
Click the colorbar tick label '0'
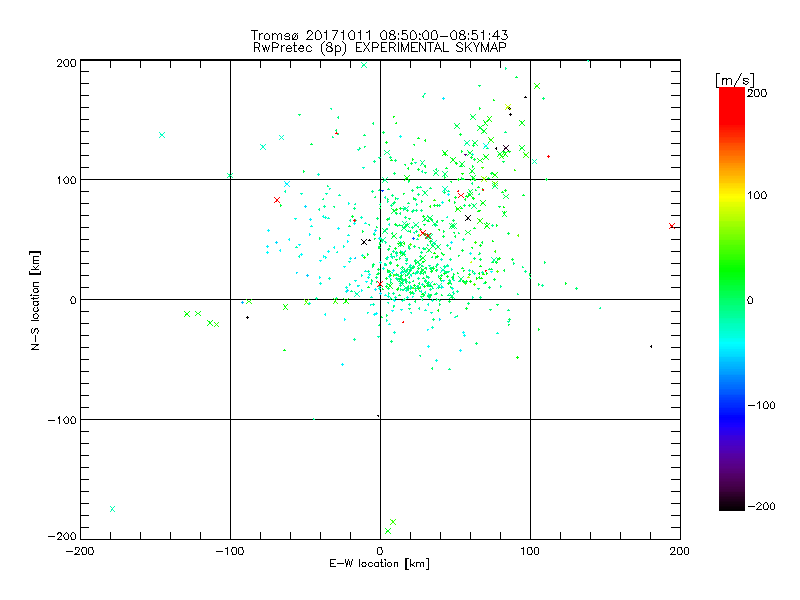pyautogui.click(x=750, y=300)
